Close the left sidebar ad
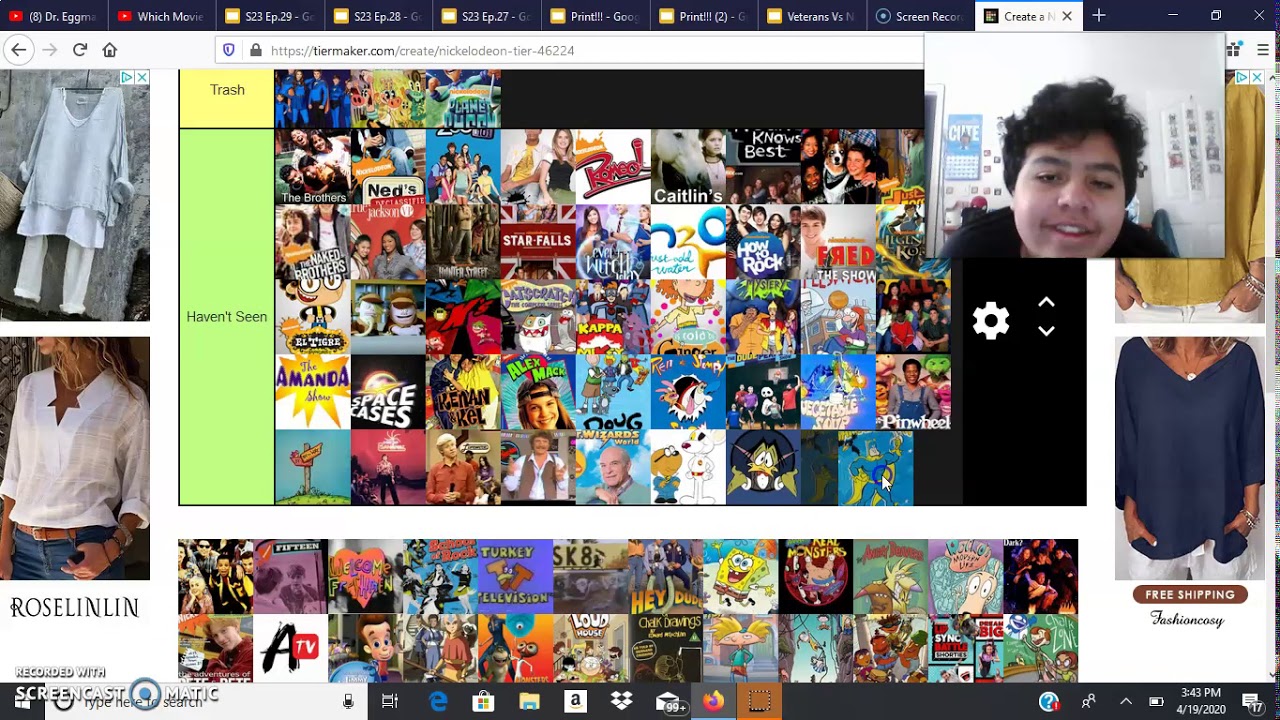The width and height of the screenshot is (1280, 720). tap(141, 77)
